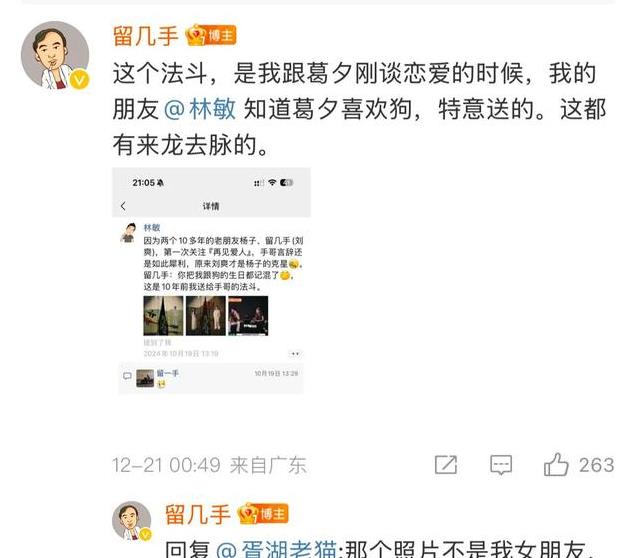Tap the more dots in embedded screenshot
The height and width of the screenshot is (558, 636).
[295, 354]
